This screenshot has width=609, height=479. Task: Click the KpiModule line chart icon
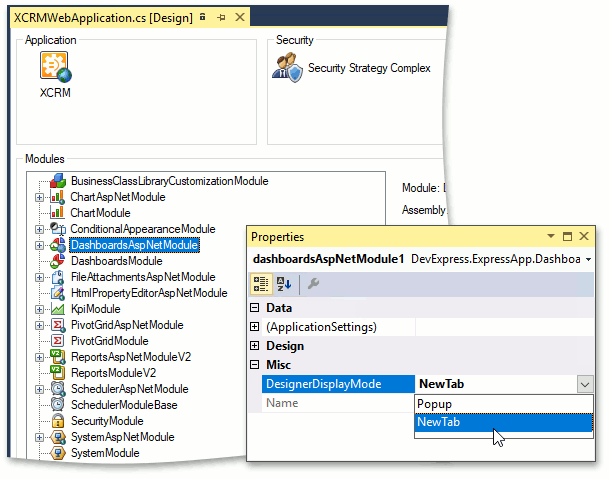(58, 309)
